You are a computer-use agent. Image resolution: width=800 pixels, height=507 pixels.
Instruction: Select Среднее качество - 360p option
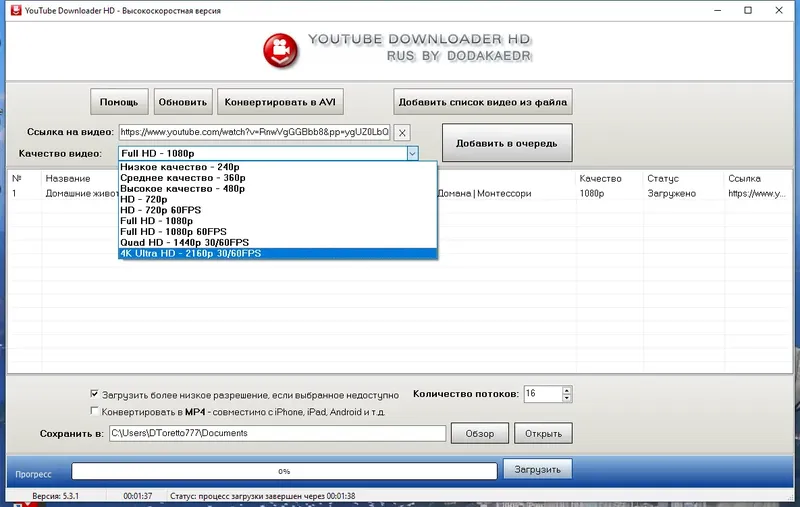pos(278,178)
